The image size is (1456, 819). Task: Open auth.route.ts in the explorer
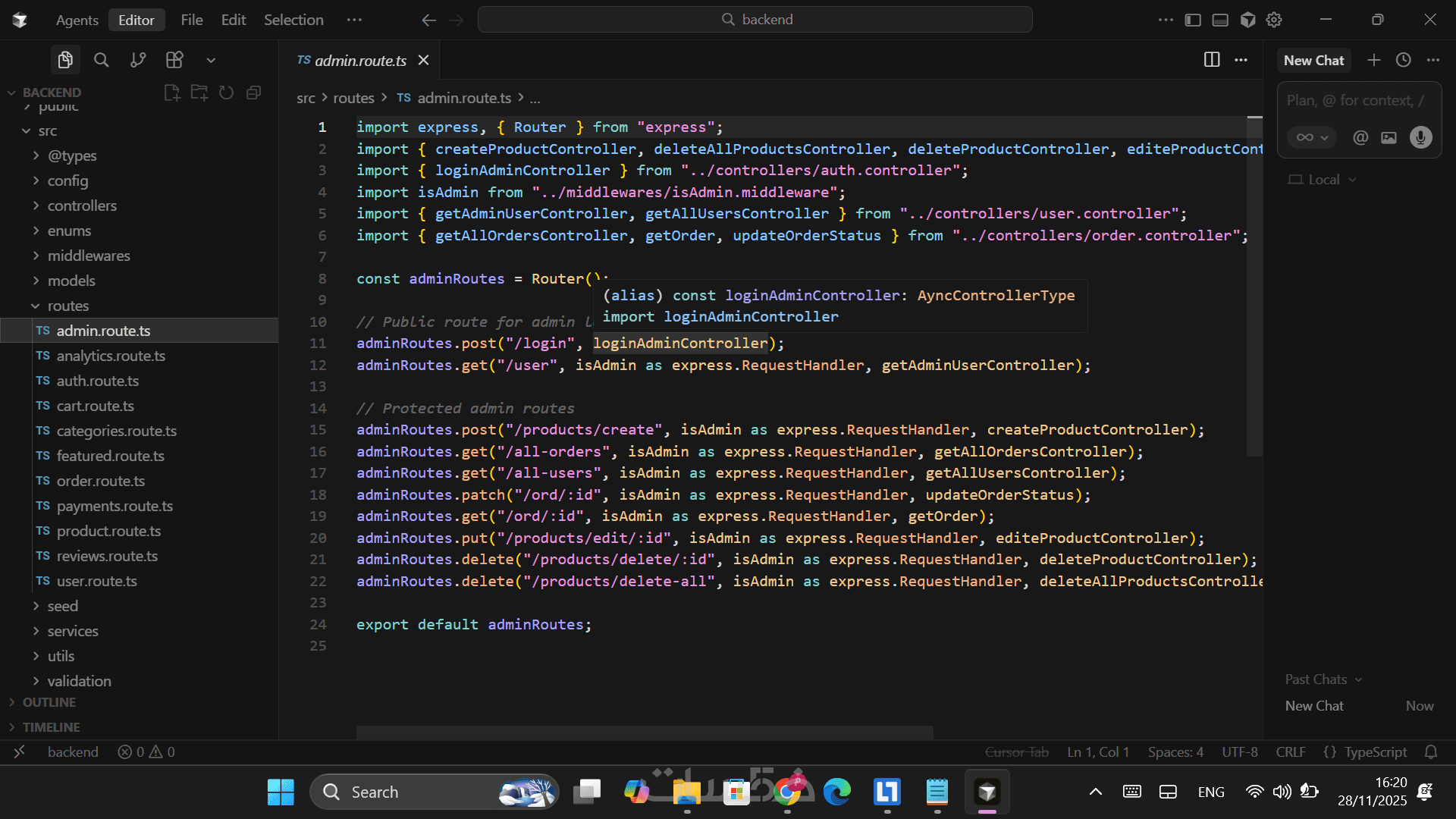[97, 381]
